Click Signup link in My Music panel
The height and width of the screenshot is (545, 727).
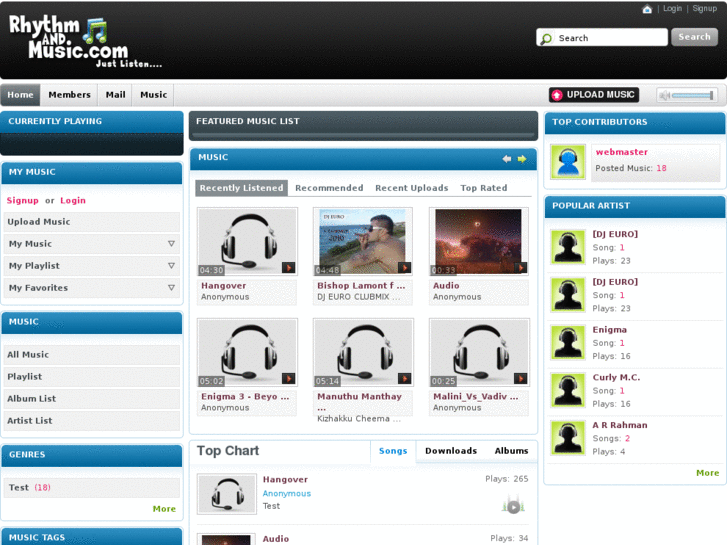click(x=22, y=200)
